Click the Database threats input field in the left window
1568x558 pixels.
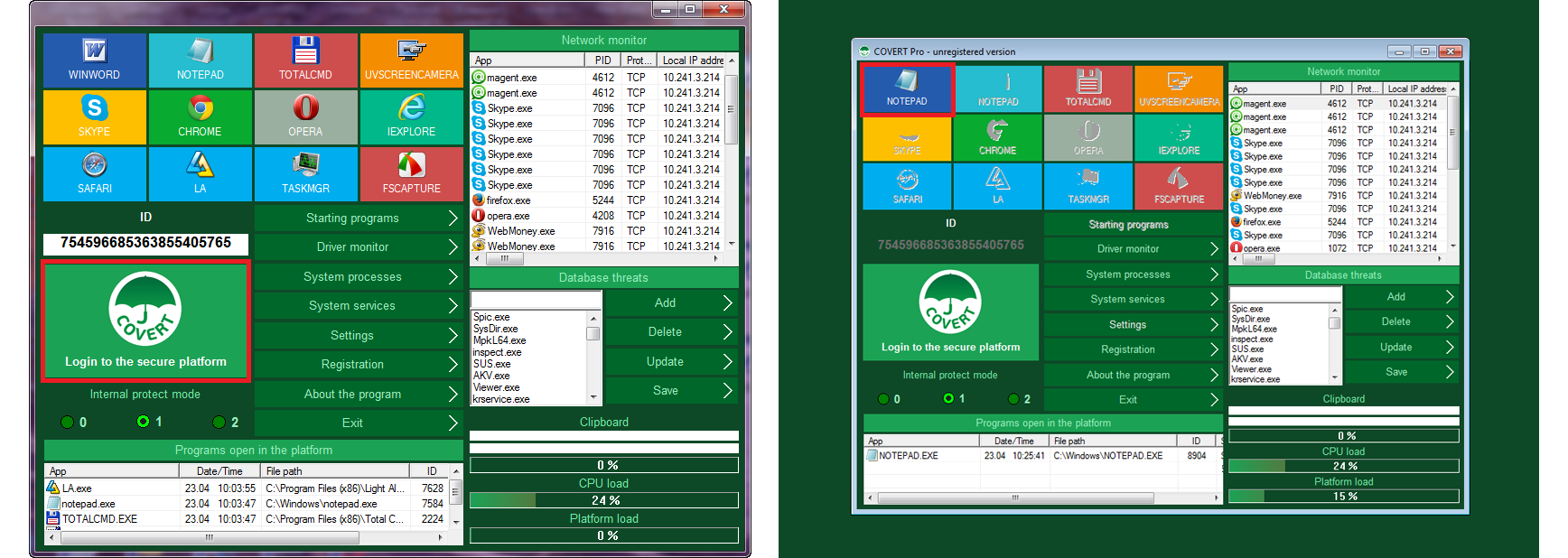536,300
